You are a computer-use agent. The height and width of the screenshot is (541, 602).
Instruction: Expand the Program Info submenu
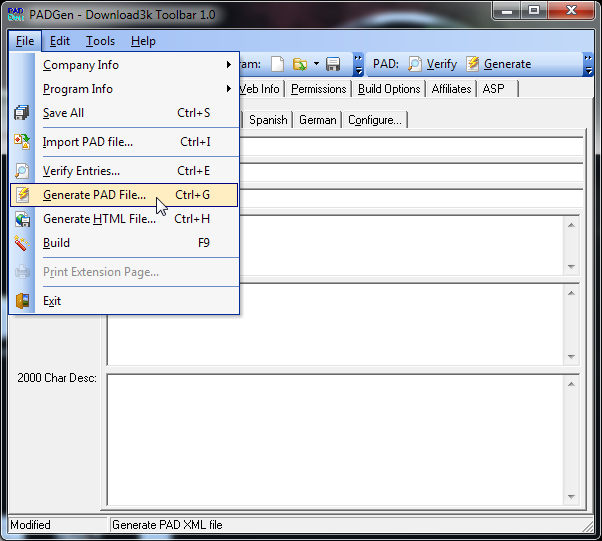(229, 89)
